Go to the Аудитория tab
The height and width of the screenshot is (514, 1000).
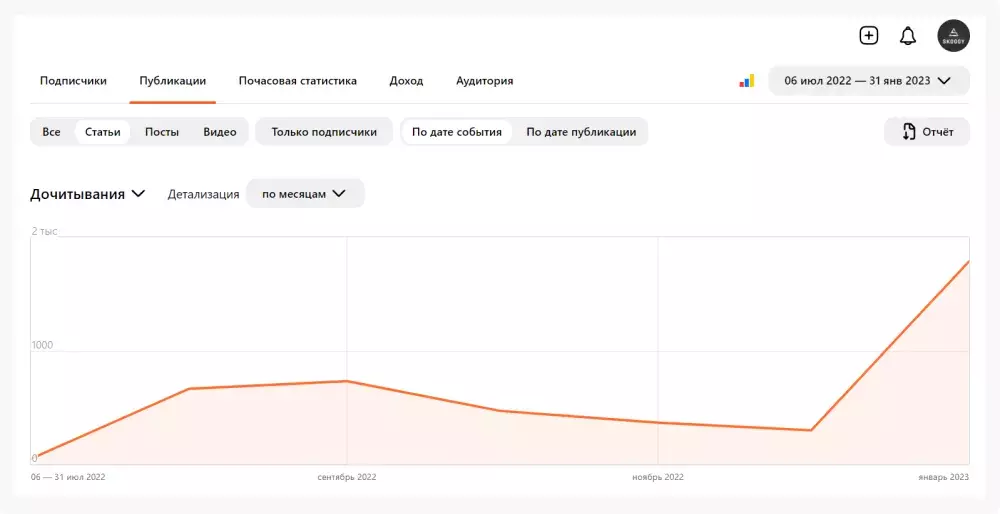[x=484, y=81]
